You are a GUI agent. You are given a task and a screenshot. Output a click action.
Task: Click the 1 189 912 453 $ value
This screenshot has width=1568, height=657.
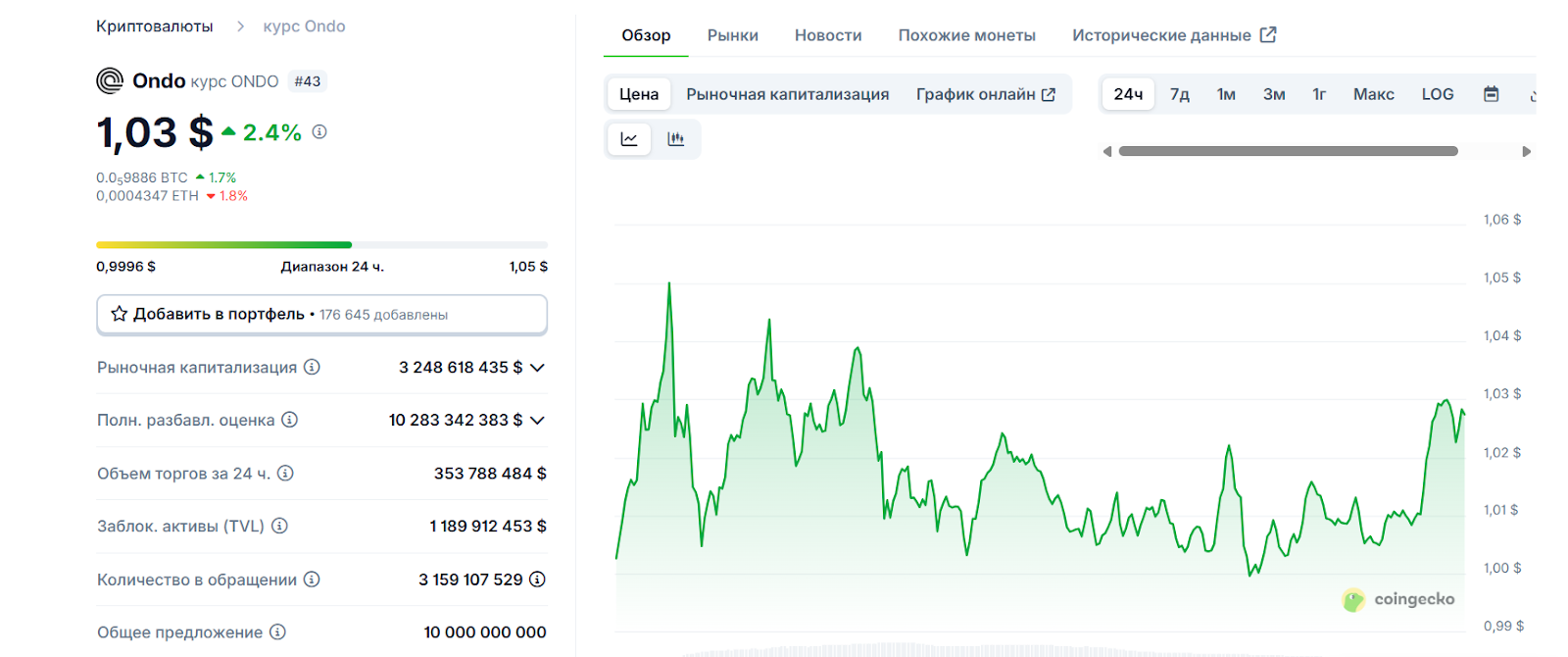pos(488,526)
